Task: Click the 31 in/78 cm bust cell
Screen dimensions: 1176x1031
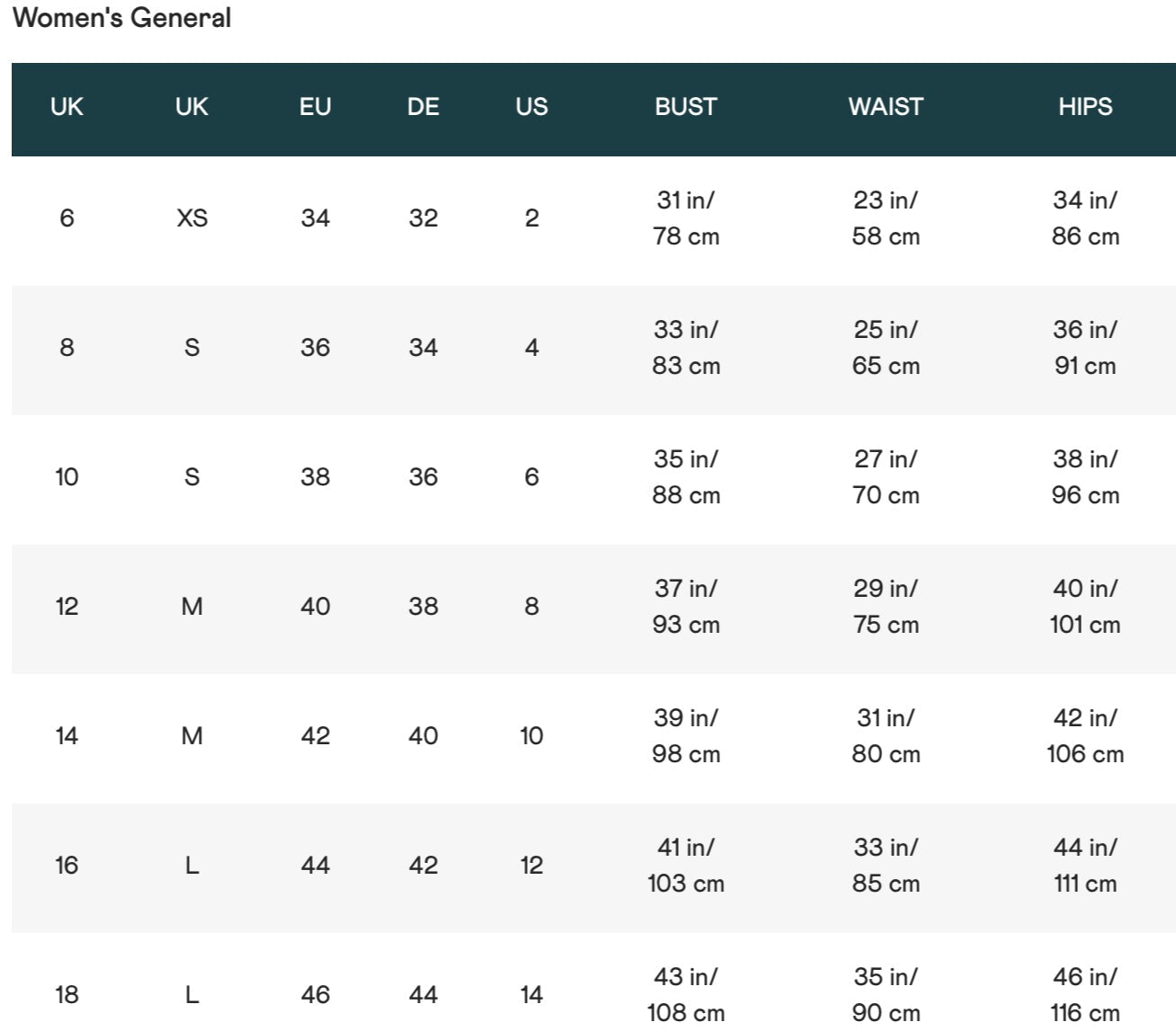Action: [x=686, y=218]
